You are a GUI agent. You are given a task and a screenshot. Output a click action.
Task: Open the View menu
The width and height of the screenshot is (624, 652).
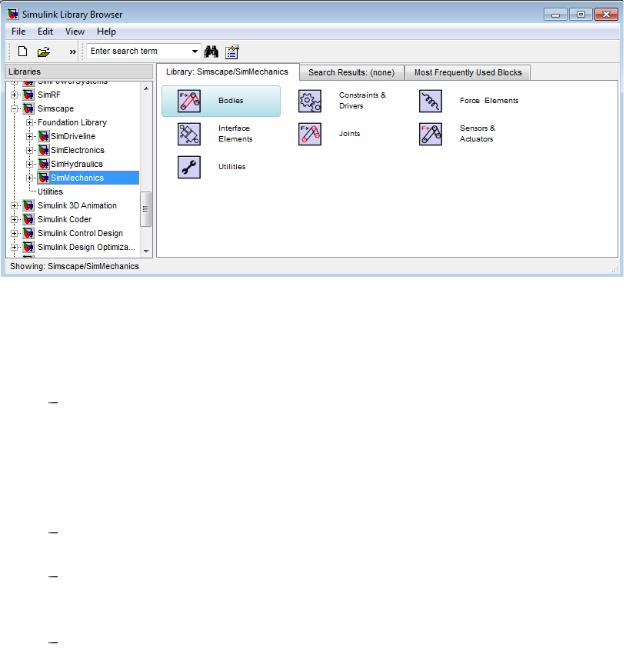(x=75, y=32)
